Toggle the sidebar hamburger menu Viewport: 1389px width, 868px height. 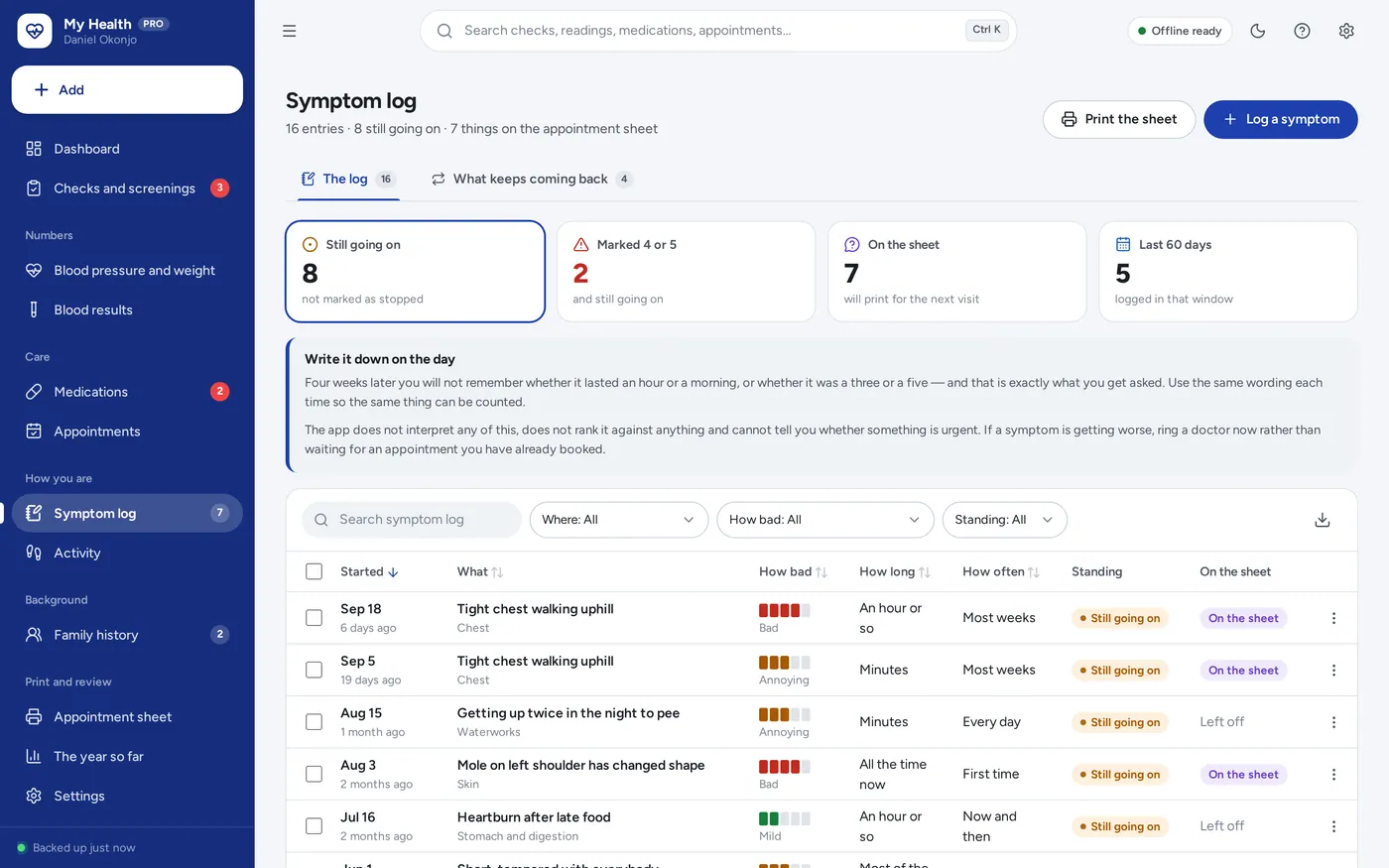290,31
